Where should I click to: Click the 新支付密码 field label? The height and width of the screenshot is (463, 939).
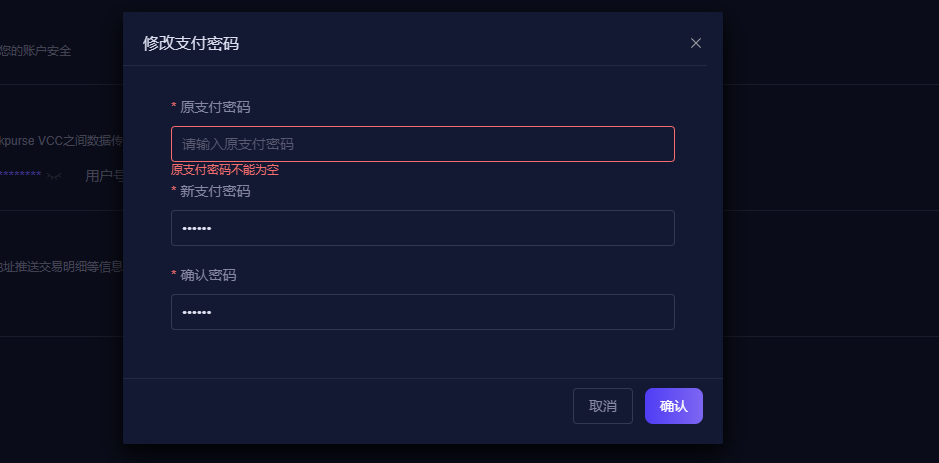click(x=215, y=192)
